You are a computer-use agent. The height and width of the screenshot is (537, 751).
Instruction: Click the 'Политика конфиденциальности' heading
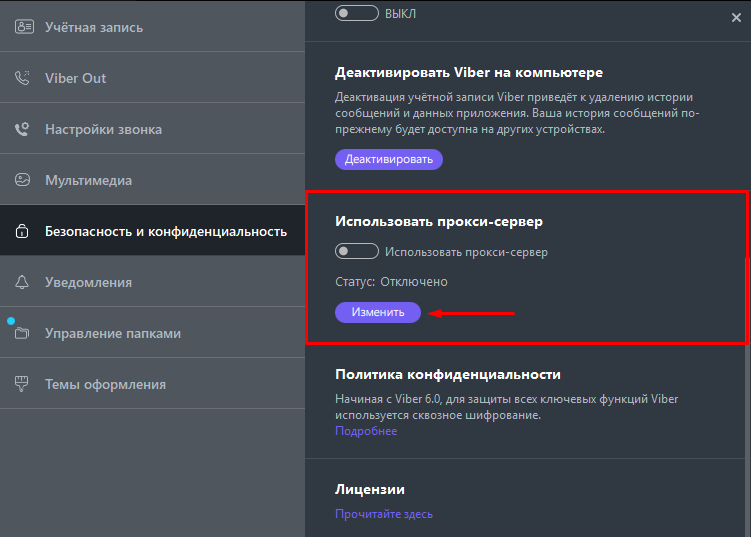click(448, 374)
